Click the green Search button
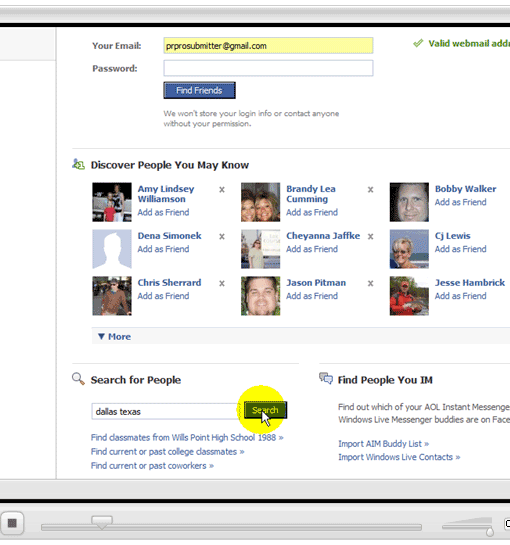Viewport: 510px width, 545px height. [265, 410]
